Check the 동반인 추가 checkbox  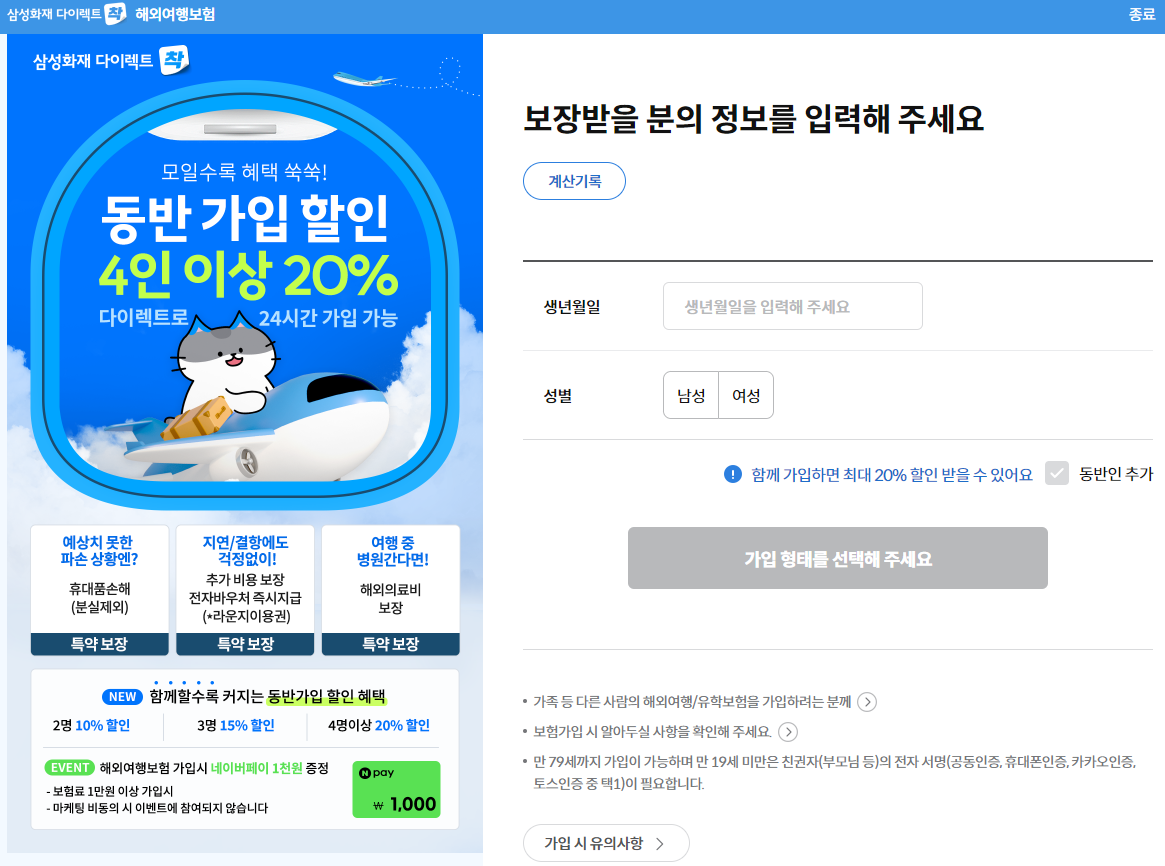pyautogui.click(x=1057, y=473)
